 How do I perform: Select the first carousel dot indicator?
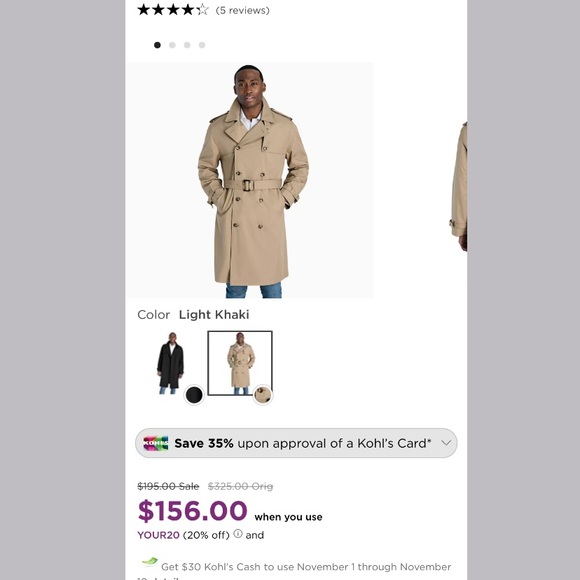point(157,45)
